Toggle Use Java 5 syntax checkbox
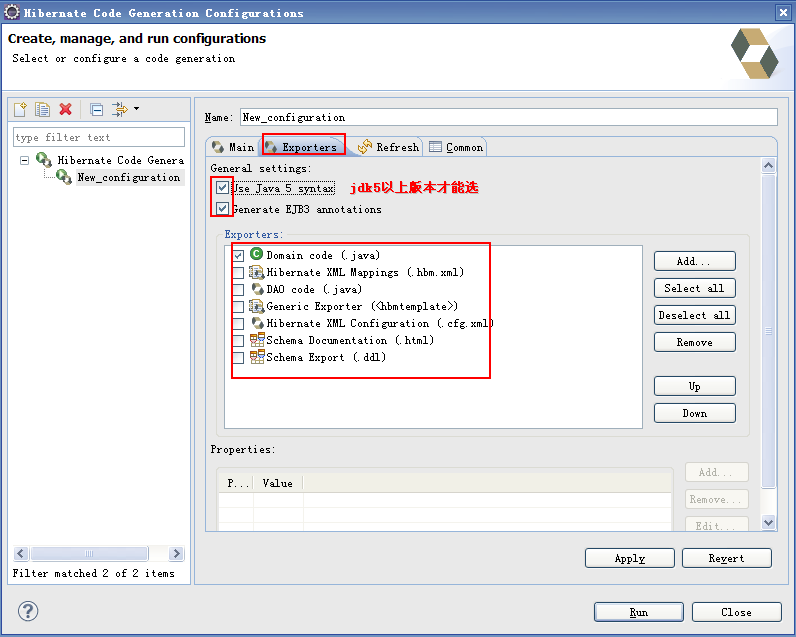The height and width of the screenshot is (637, 796). tap(222, 188)
